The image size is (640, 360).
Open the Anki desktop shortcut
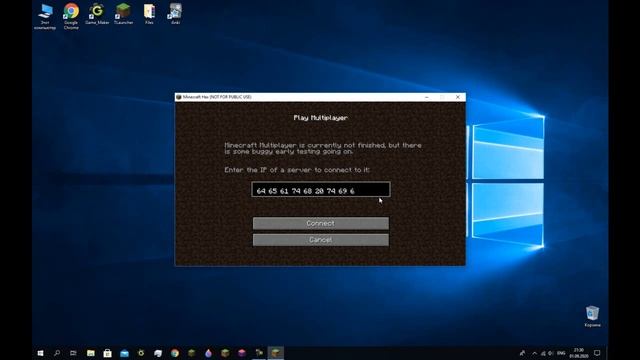point(176,14)
